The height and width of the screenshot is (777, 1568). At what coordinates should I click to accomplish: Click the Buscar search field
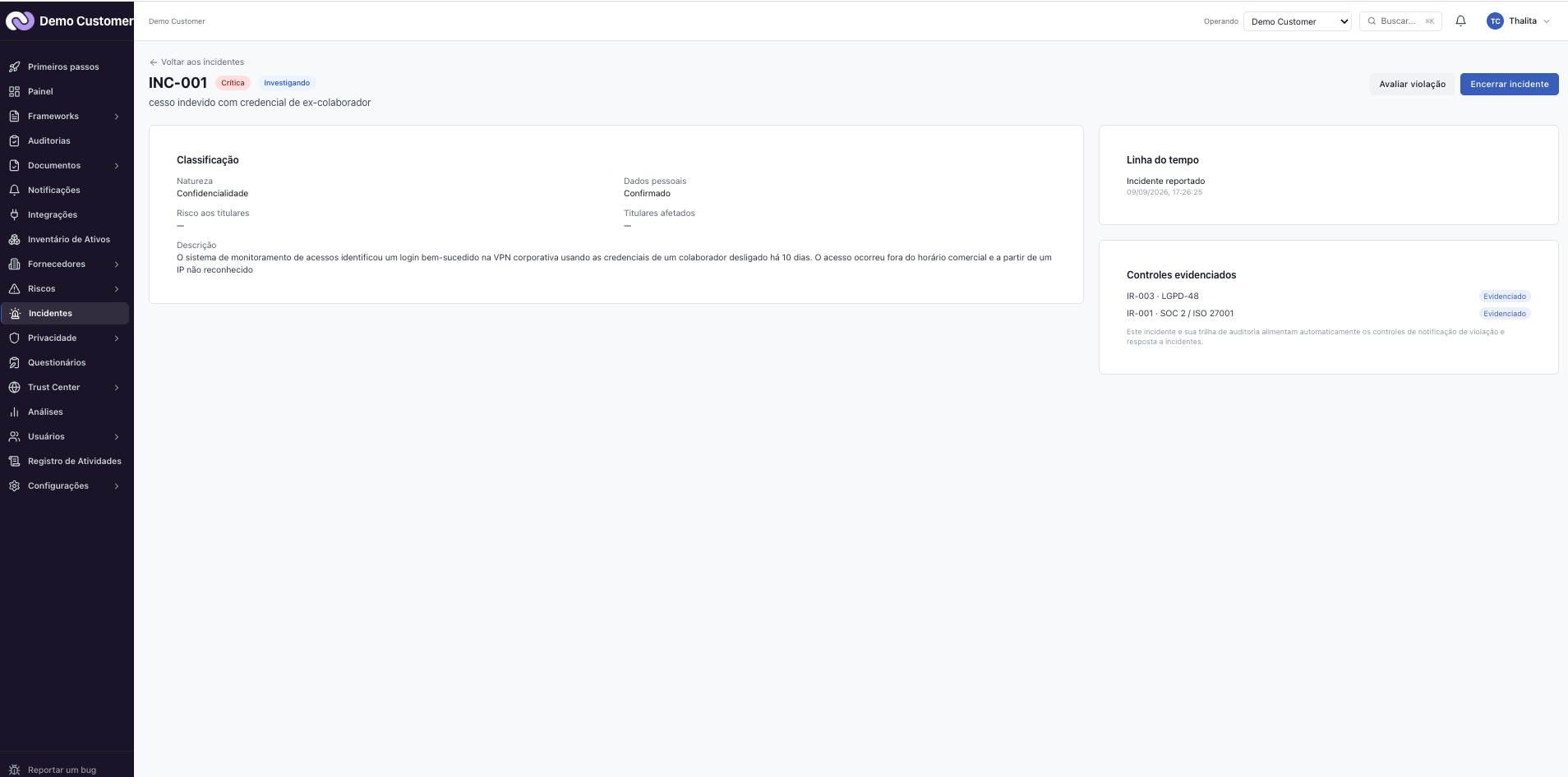(1400, 21)
